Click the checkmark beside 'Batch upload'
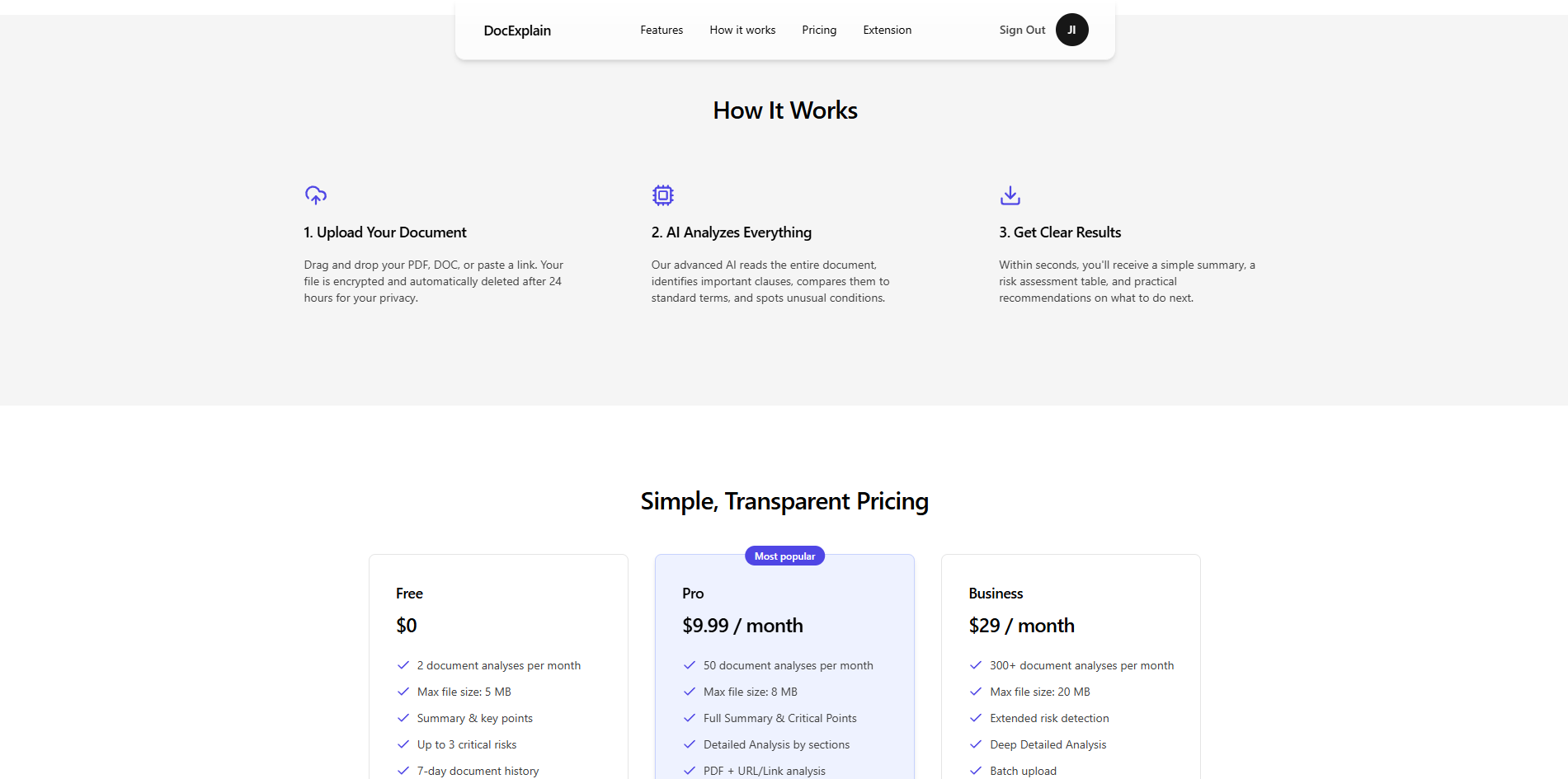 coord(976,771)
